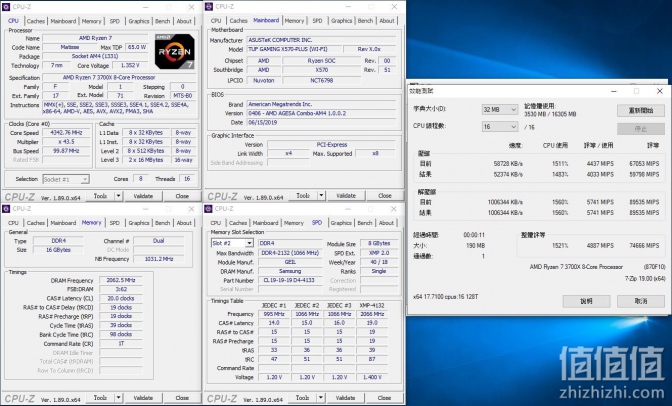Click the DRAM Frequency value 2062.5 MHz

pos(121,280)
